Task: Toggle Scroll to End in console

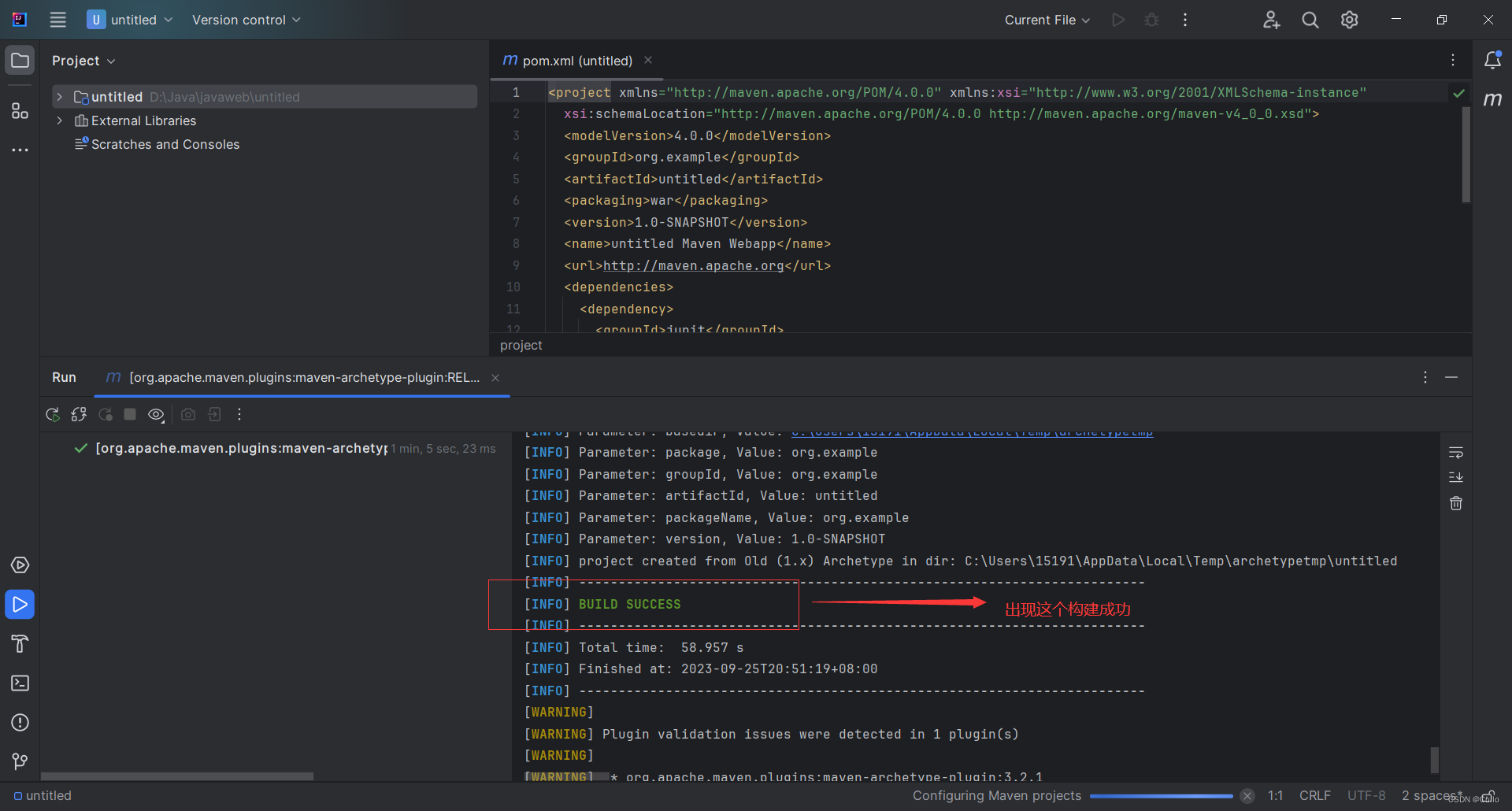Action: pyautogui.click(x=1456, y=478)
